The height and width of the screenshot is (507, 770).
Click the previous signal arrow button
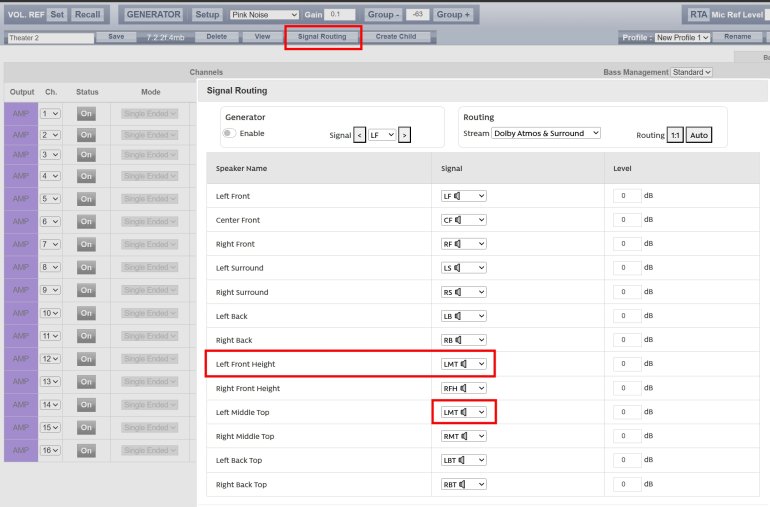coord(360,134)
